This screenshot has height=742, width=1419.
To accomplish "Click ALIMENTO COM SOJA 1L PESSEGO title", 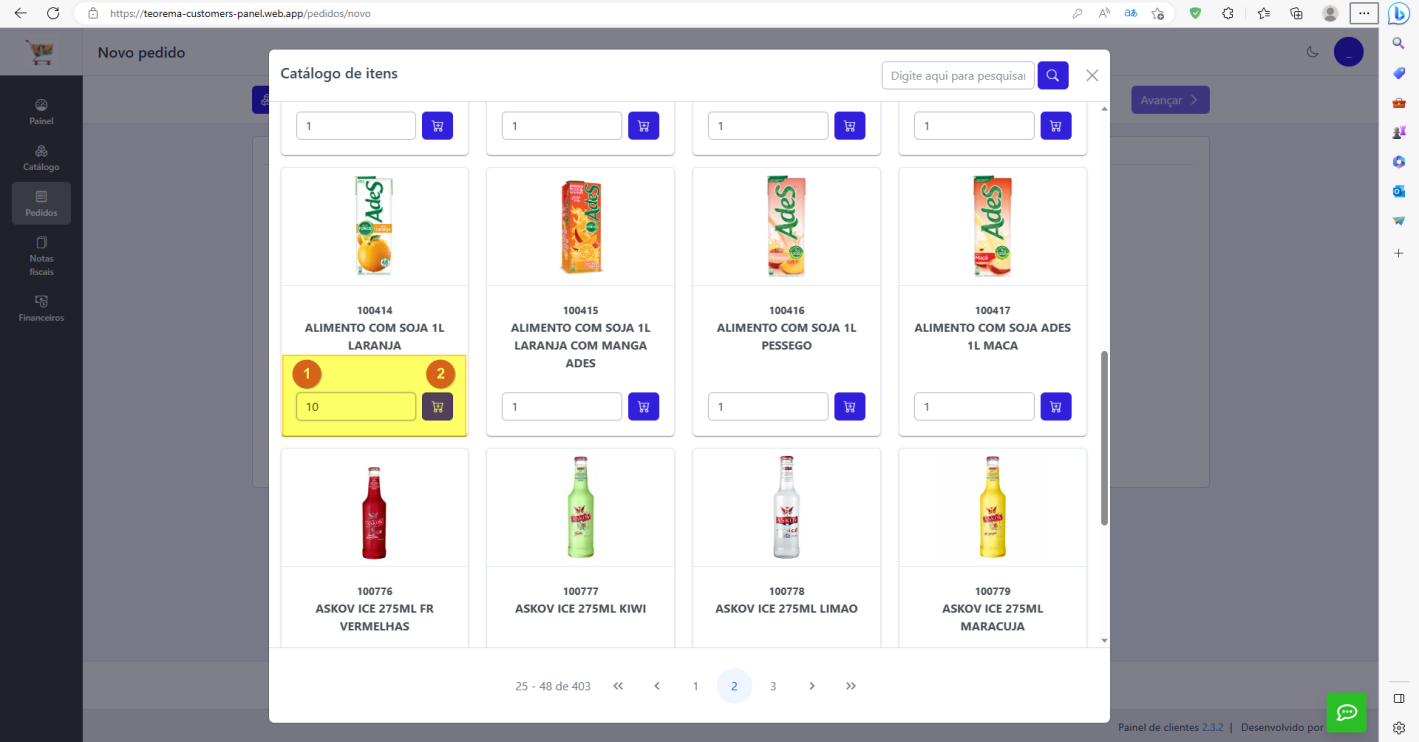I will [787, 337].
